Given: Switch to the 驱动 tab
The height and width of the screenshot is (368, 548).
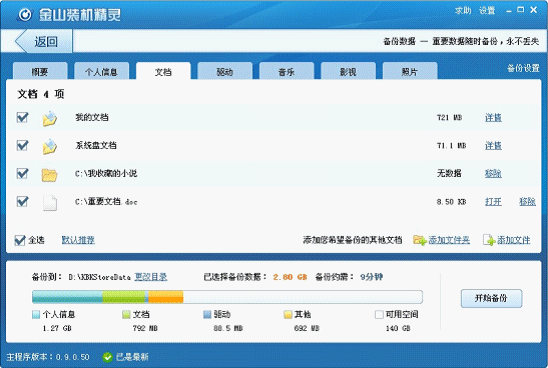Looking at the screenshot, I should click(225, 71).
